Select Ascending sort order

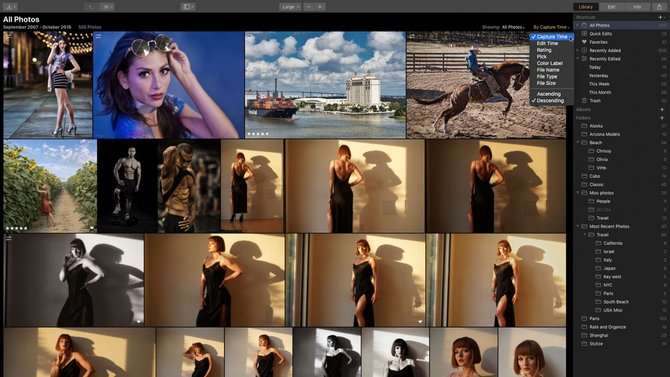[549, 94]
